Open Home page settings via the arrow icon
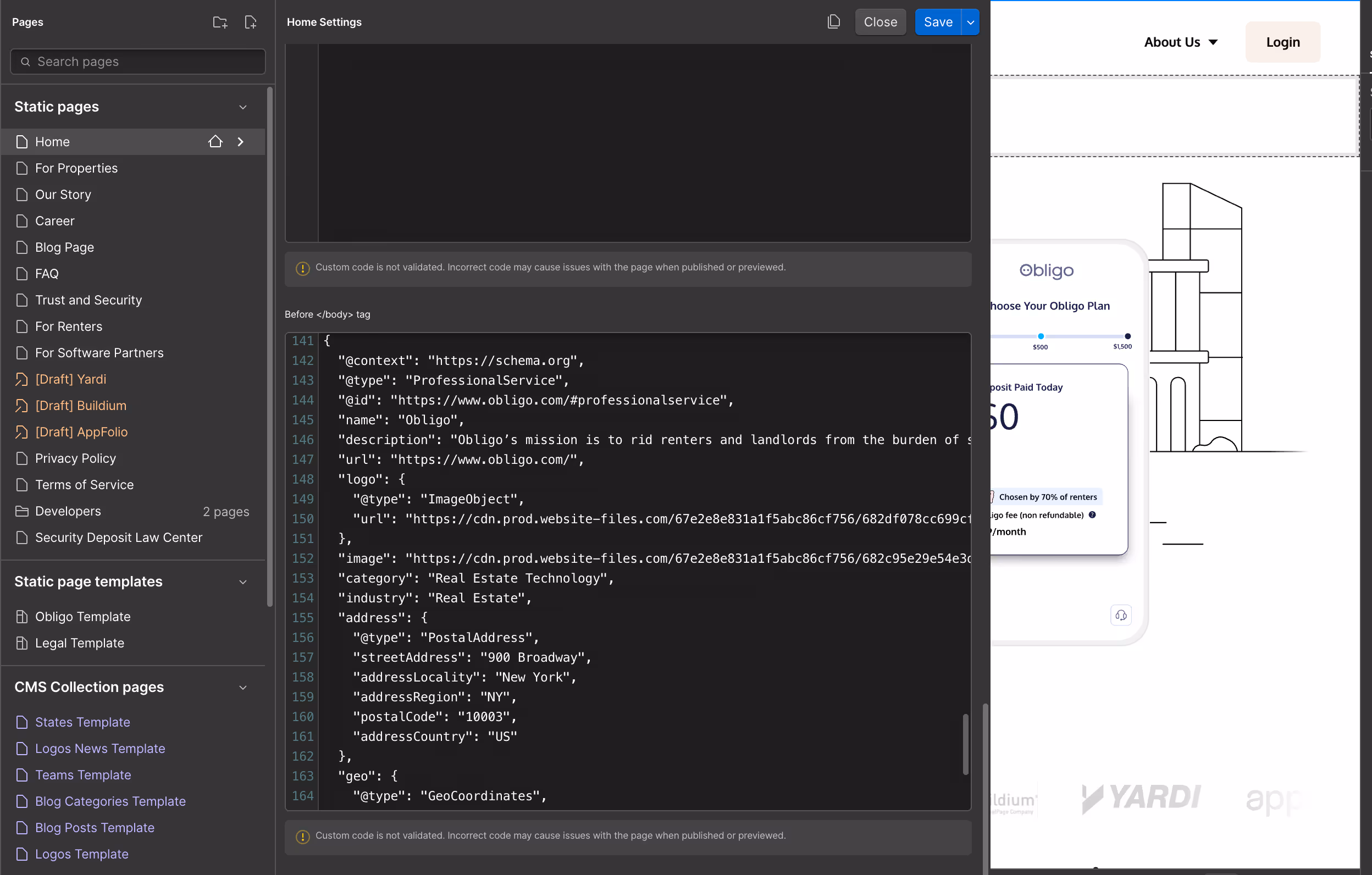The width and height of the screenshot is (1372, 875). click(x=240, y=141)
